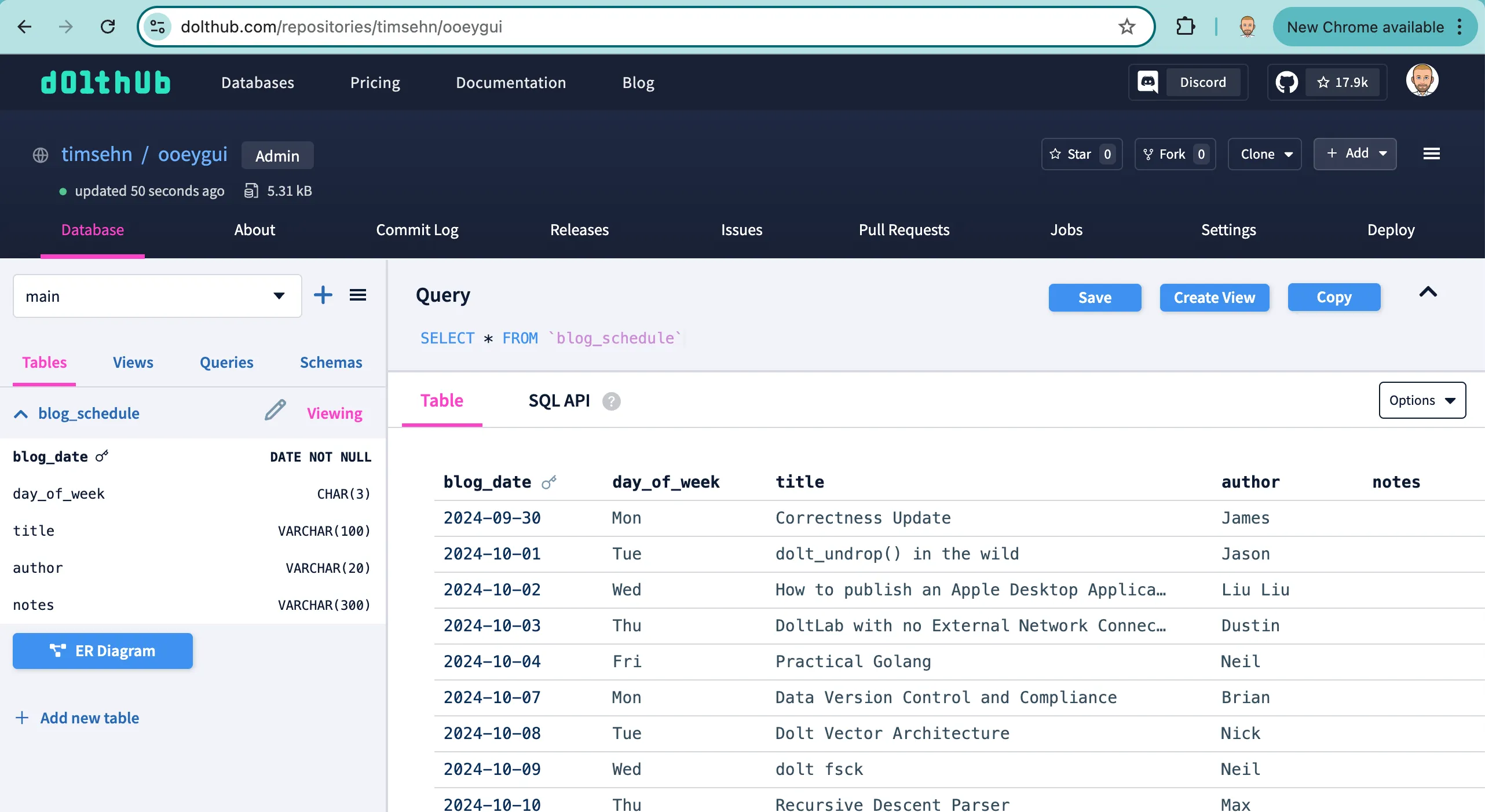Open the DoltHub Discord server
The width and height of the screenshot is (1485, 812).
tap(1187, 82)
